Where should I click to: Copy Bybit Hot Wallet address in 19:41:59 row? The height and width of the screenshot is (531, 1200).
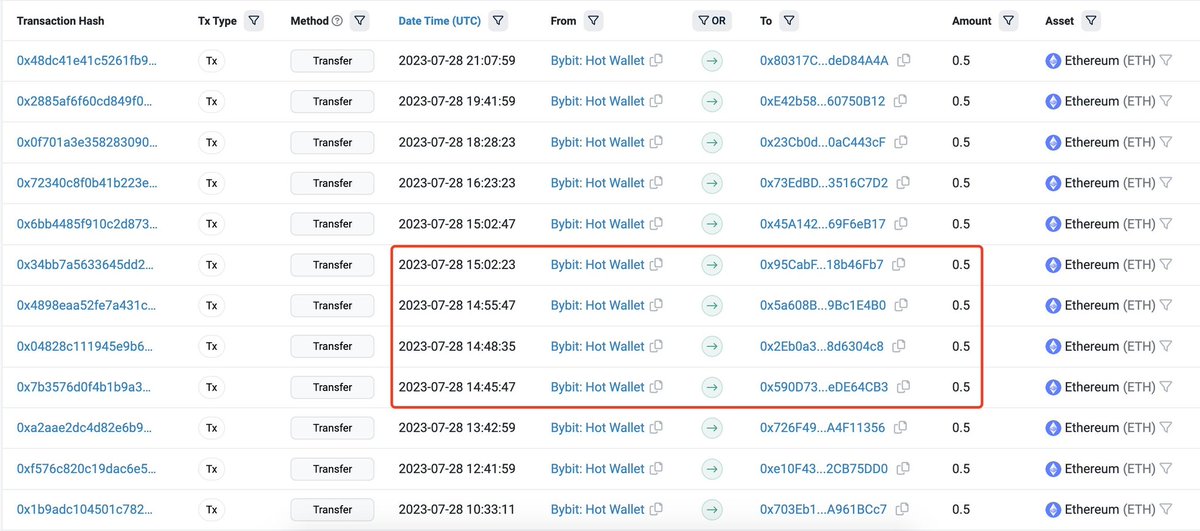[657, 101]
